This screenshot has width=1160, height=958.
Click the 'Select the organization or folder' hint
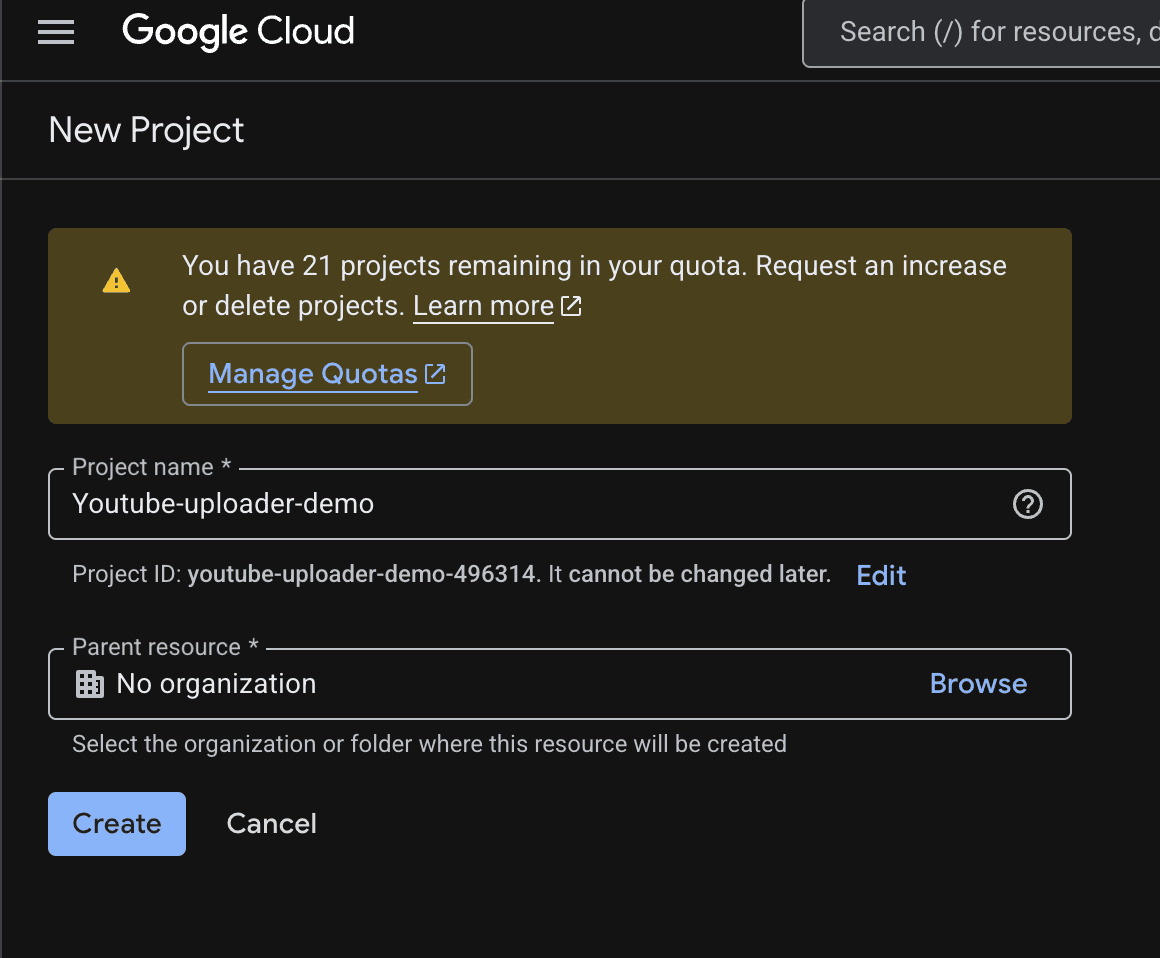click(429, 743)
